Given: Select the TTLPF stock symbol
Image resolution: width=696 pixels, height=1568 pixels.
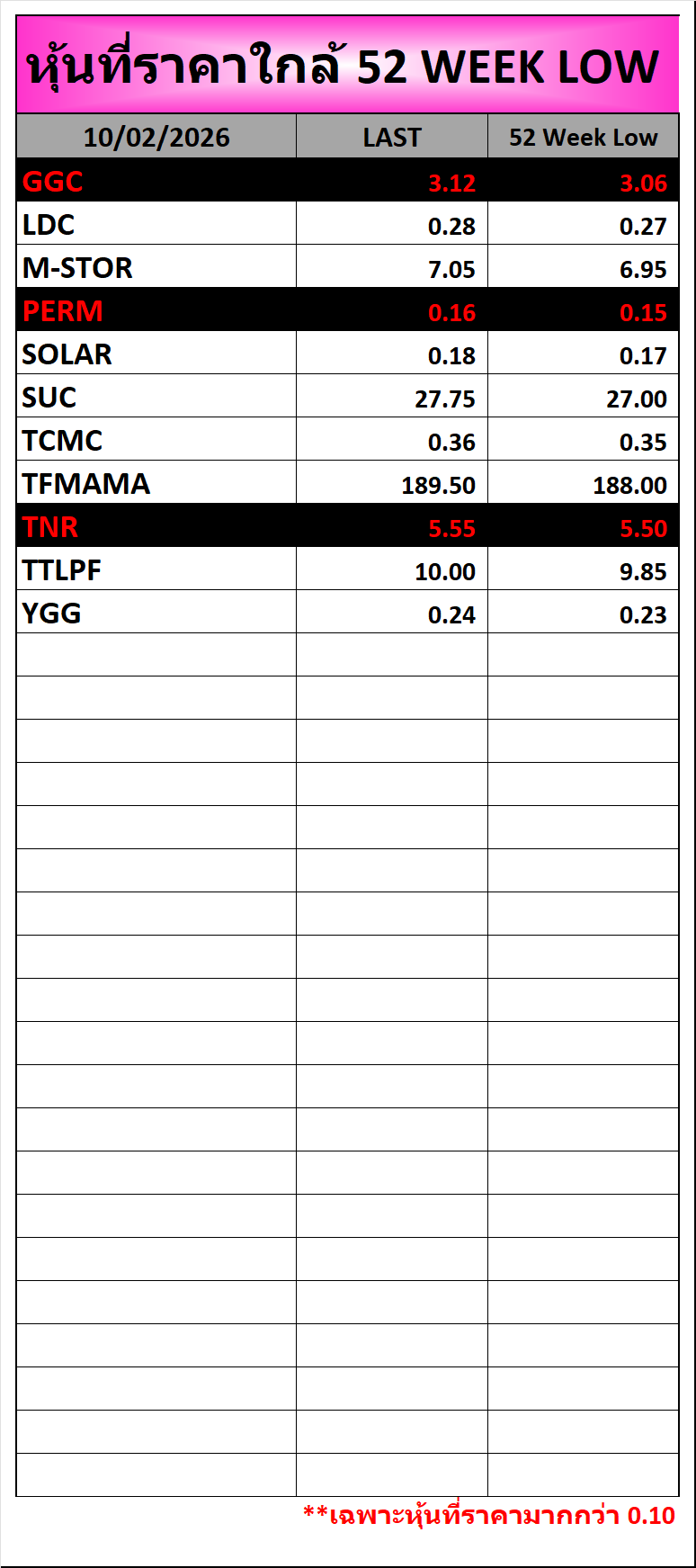Looking at the screenshot, I should (62, 570).
